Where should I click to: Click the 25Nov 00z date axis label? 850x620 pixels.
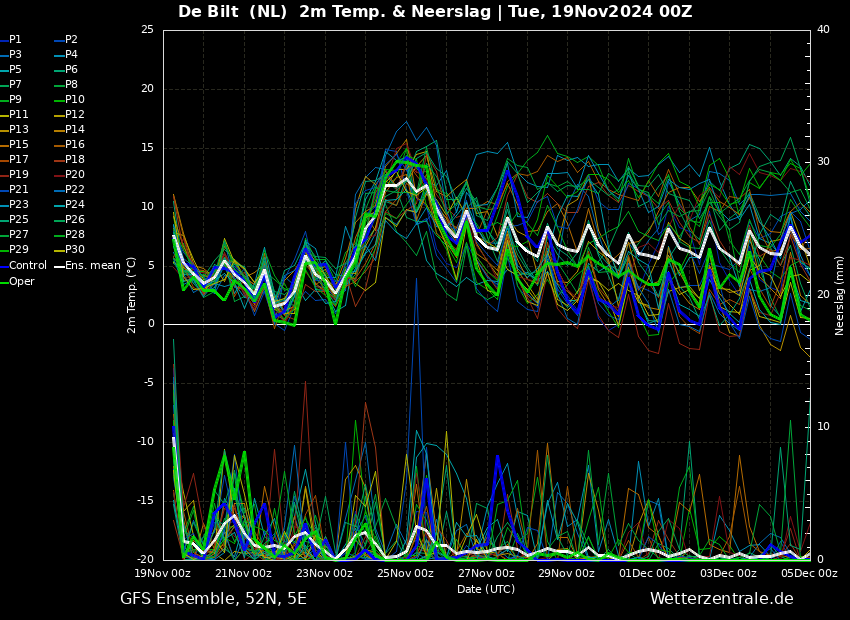[x=405, y=573]
